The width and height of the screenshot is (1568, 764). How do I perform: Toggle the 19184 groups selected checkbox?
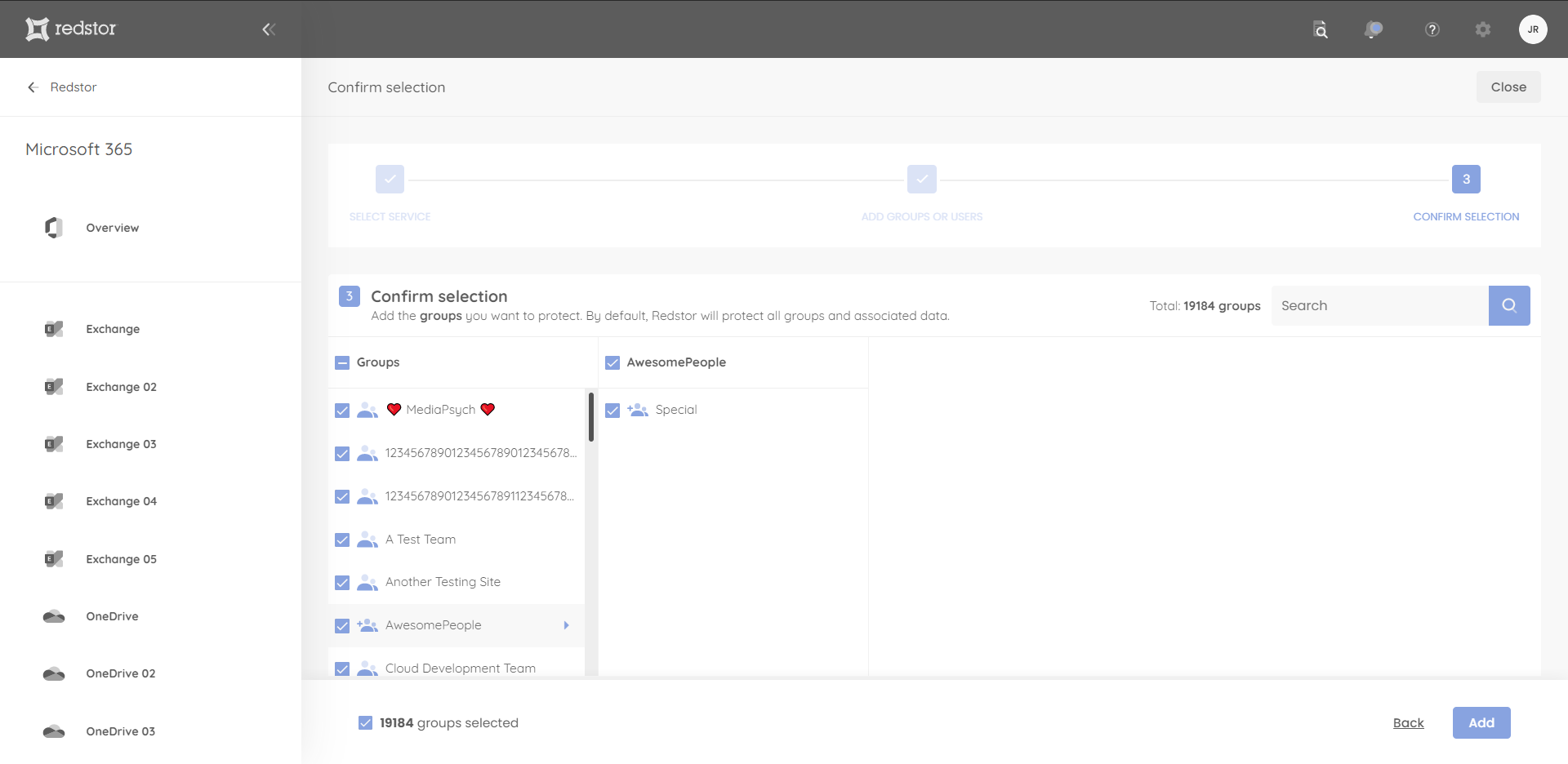pyautogui.click(x=366, y=723)
